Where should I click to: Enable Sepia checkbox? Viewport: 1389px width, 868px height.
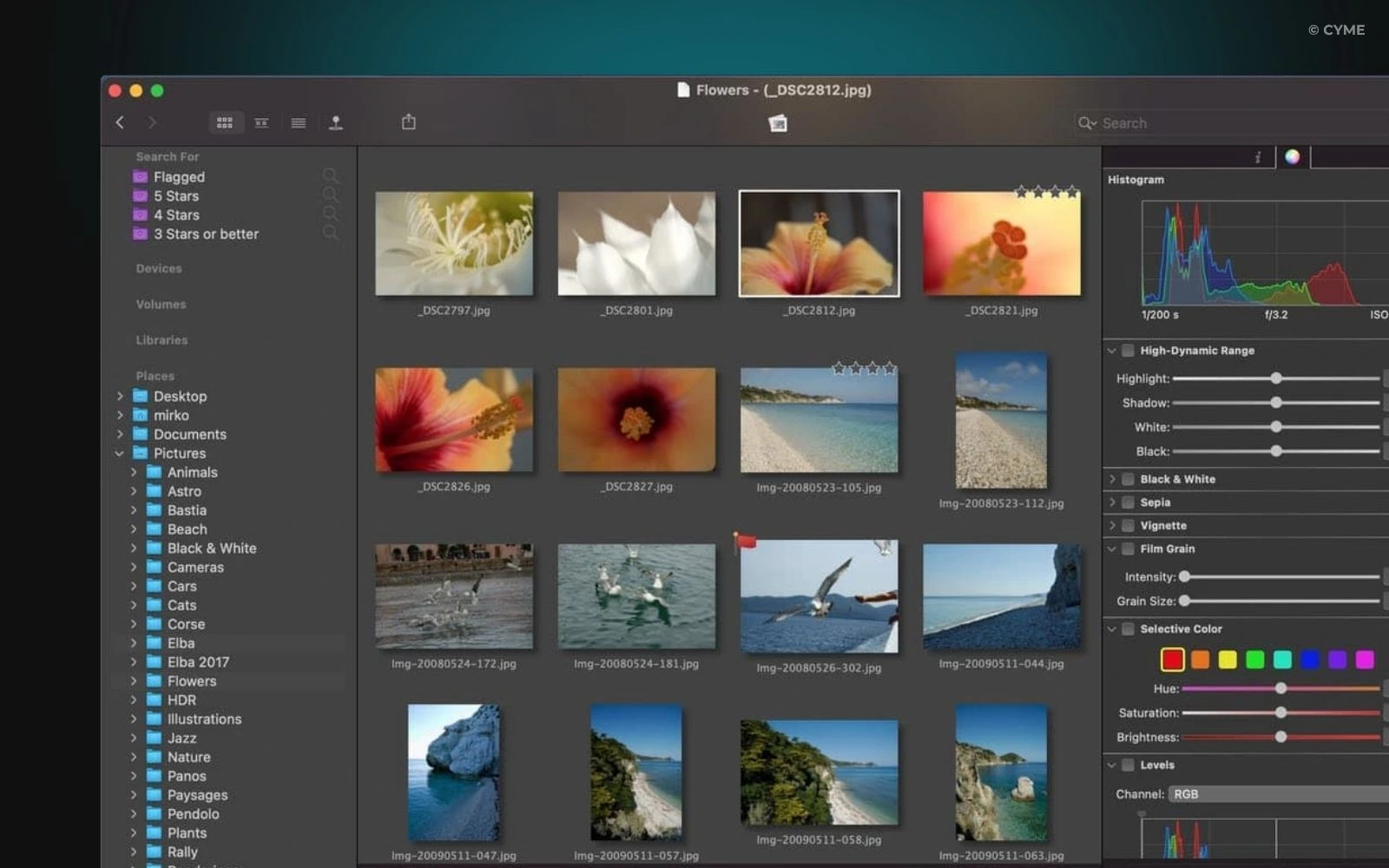(x=1128, y=503)
